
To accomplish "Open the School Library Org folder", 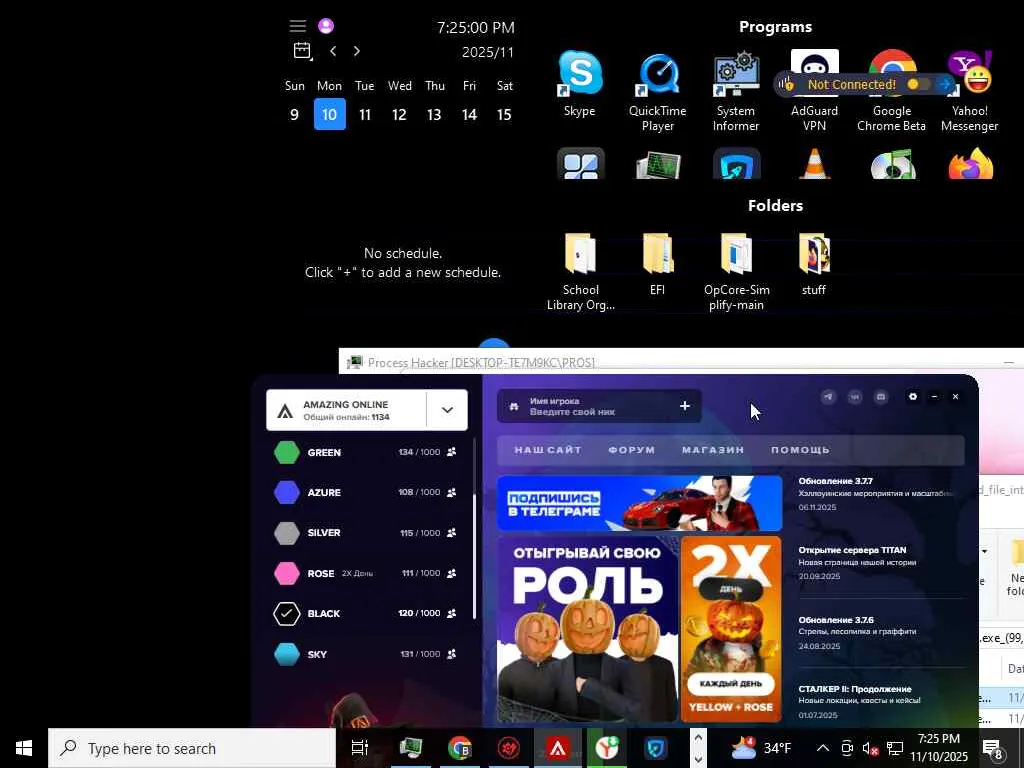I will tap(581, 272).
